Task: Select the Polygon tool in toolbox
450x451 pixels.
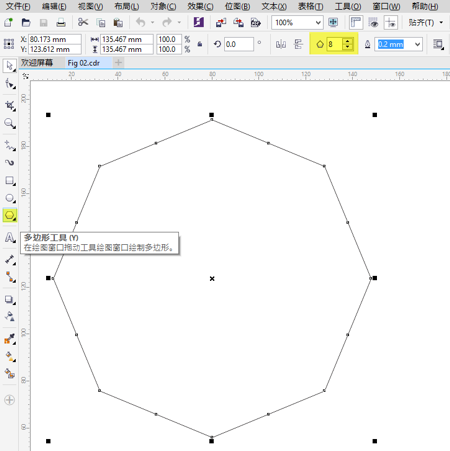Action: [10, 215]
